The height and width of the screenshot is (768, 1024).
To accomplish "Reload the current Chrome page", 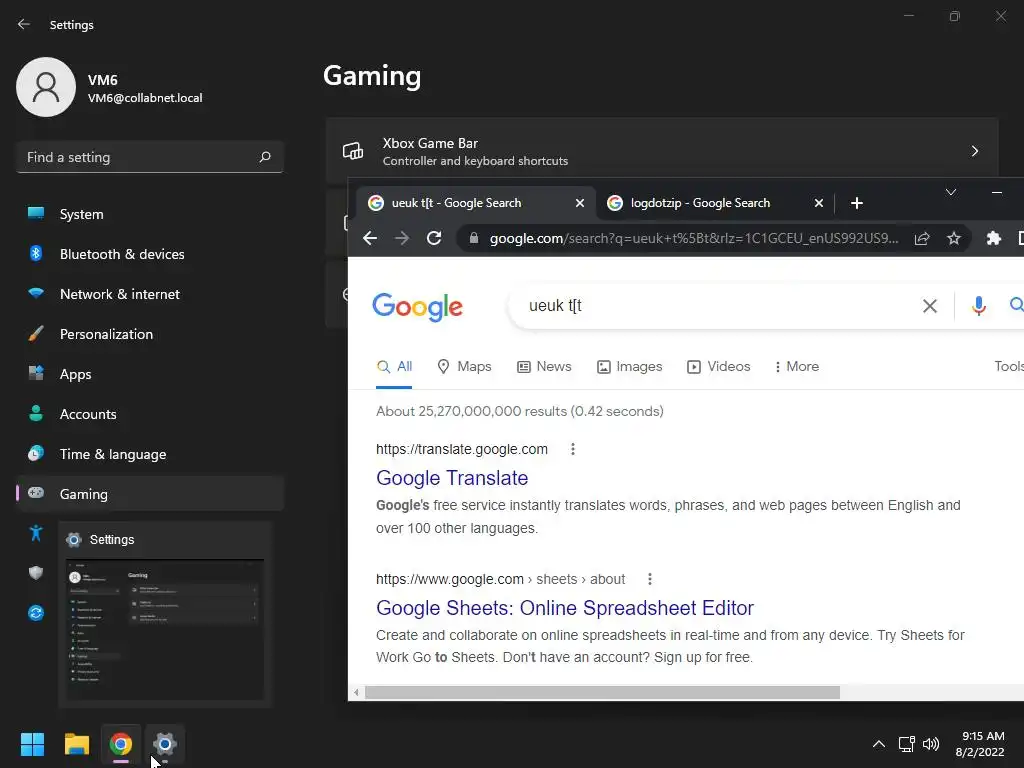I will click(x=434, y=238).
